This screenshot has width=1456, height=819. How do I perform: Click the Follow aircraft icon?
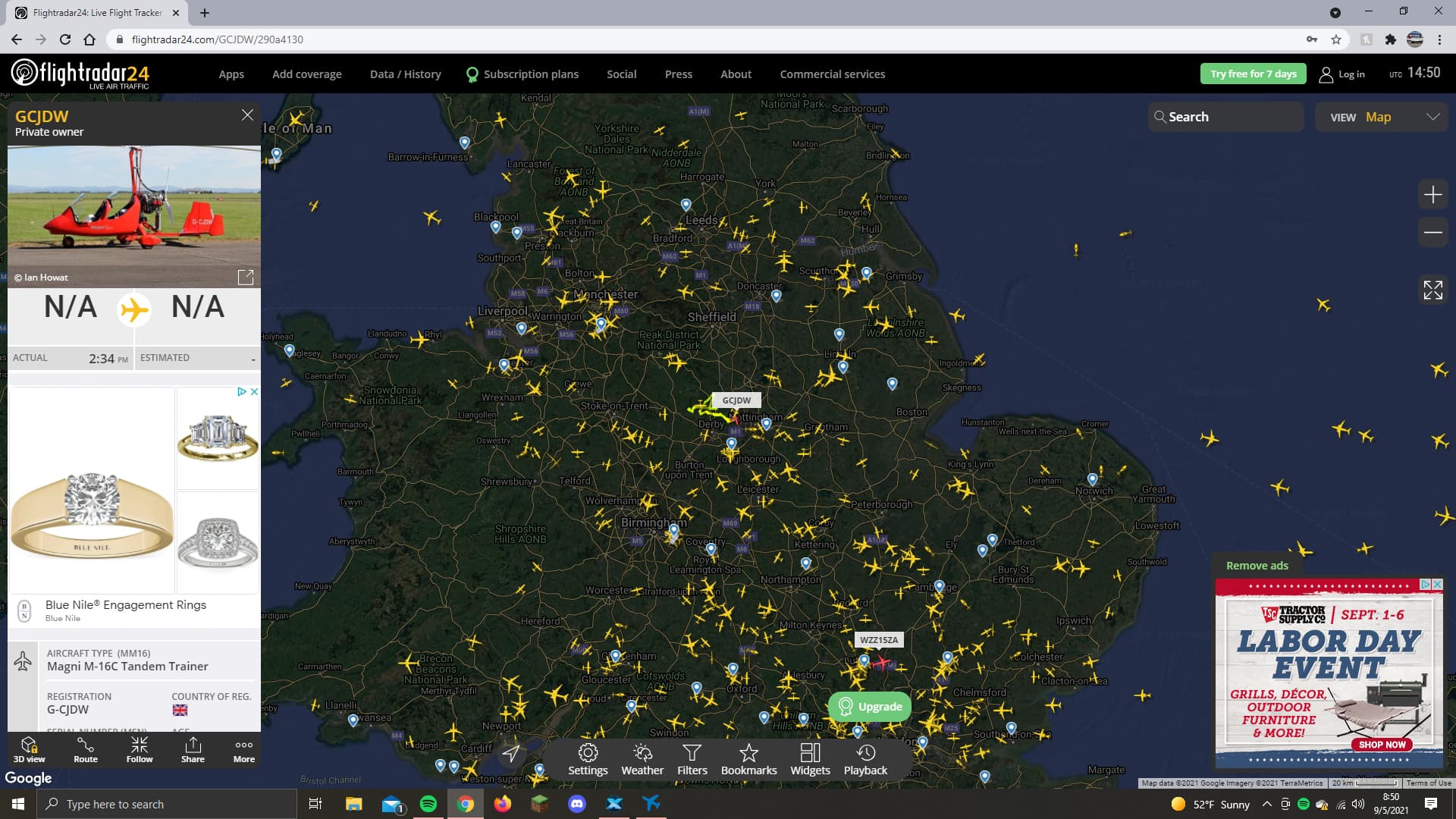pos(140,749)
